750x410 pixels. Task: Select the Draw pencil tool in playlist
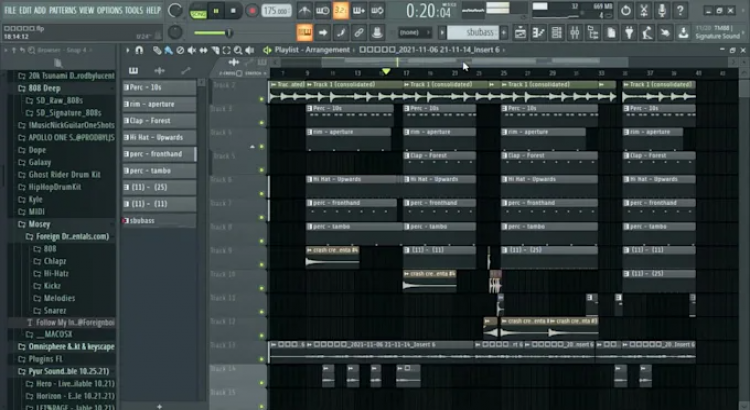pos(157,50)
